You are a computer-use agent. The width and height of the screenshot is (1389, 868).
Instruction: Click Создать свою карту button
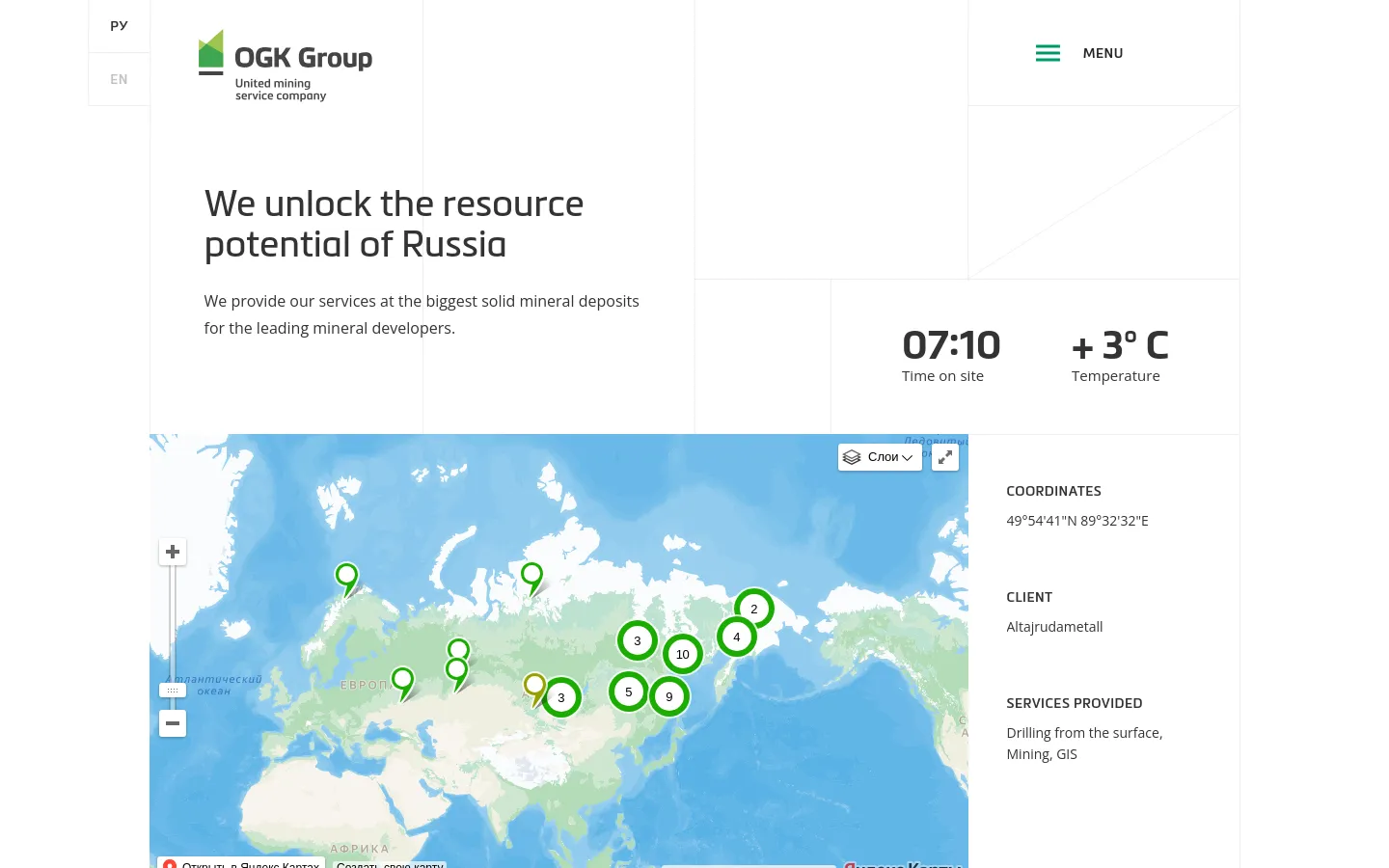pos(390,865)
